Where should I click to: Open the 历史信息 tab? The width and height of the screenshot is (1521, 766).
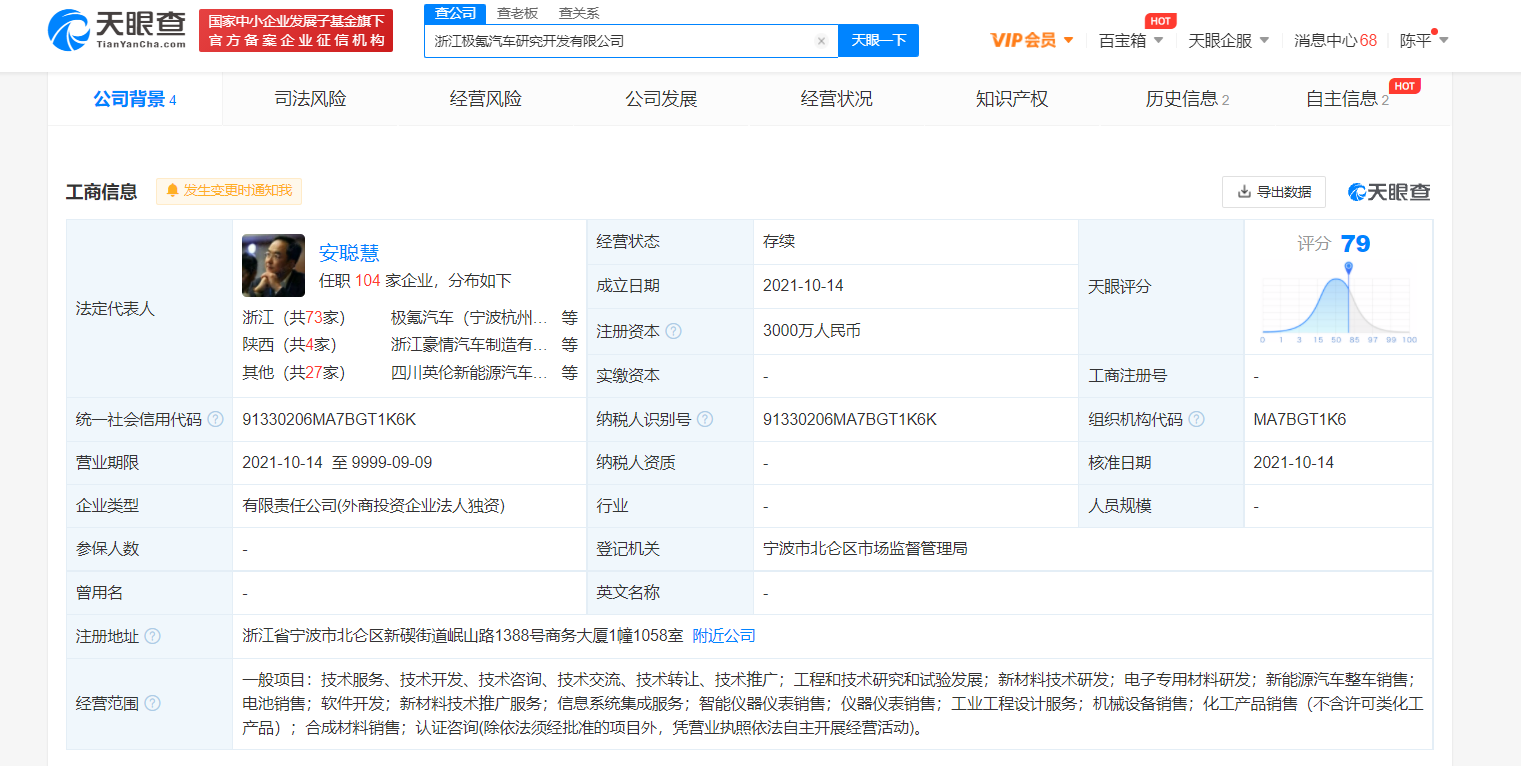tap(1187, 99)
